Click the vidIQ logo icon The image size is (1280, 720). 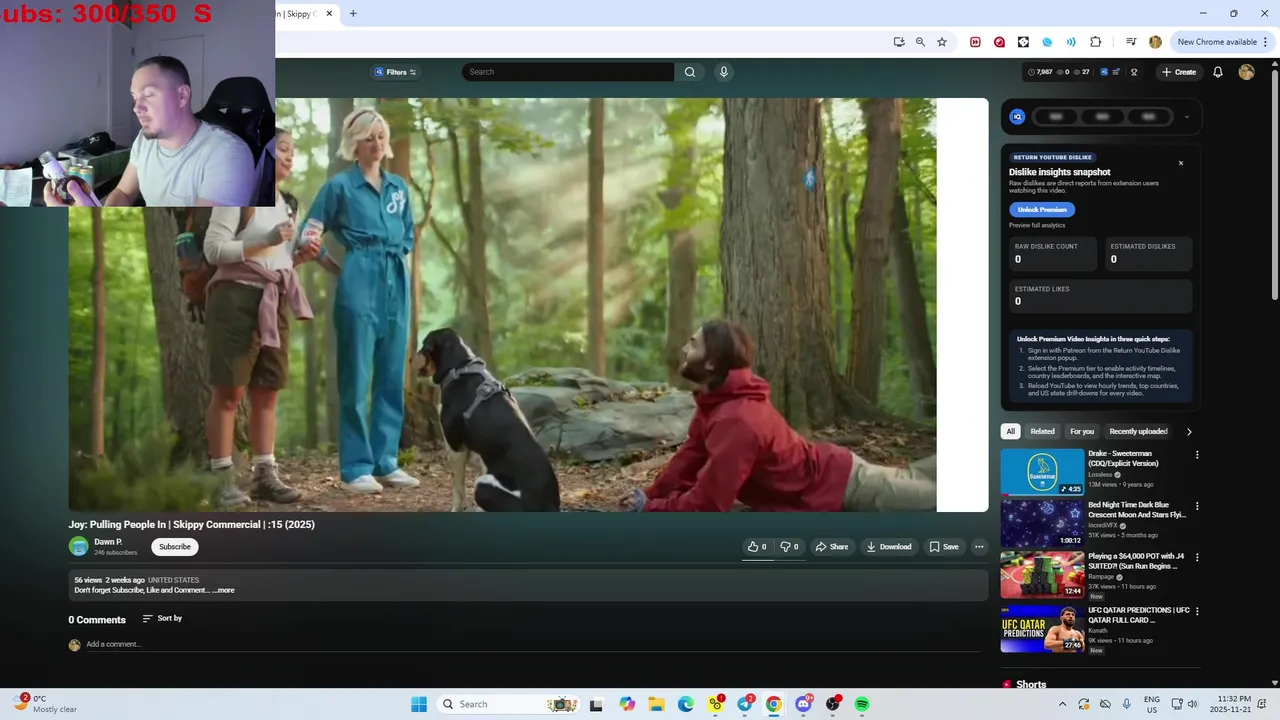(x=1017, y=117)
